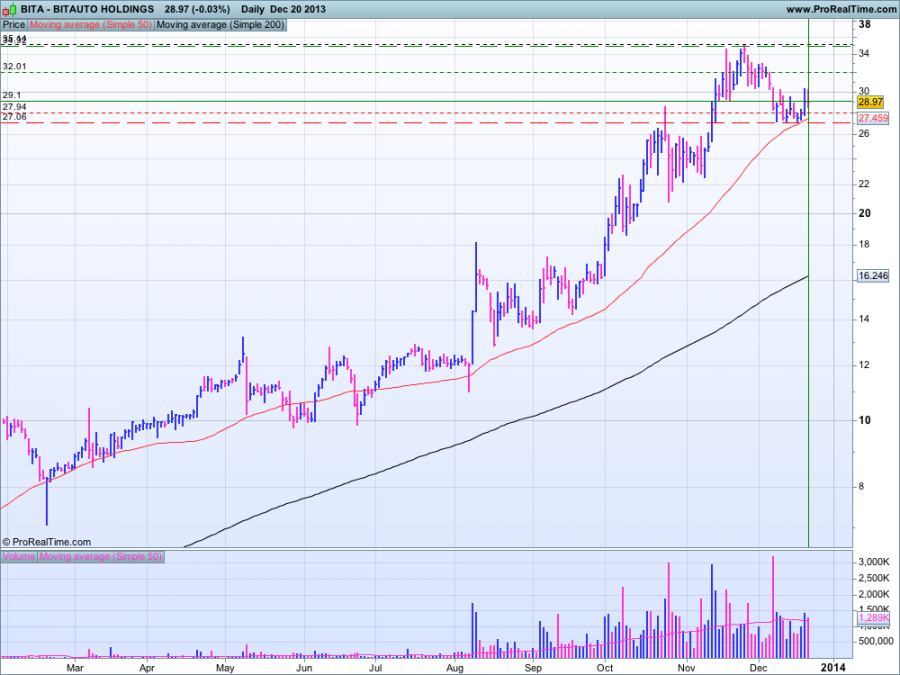Click the Sep label on time axis
900x675 pixels.
point(533,668)
